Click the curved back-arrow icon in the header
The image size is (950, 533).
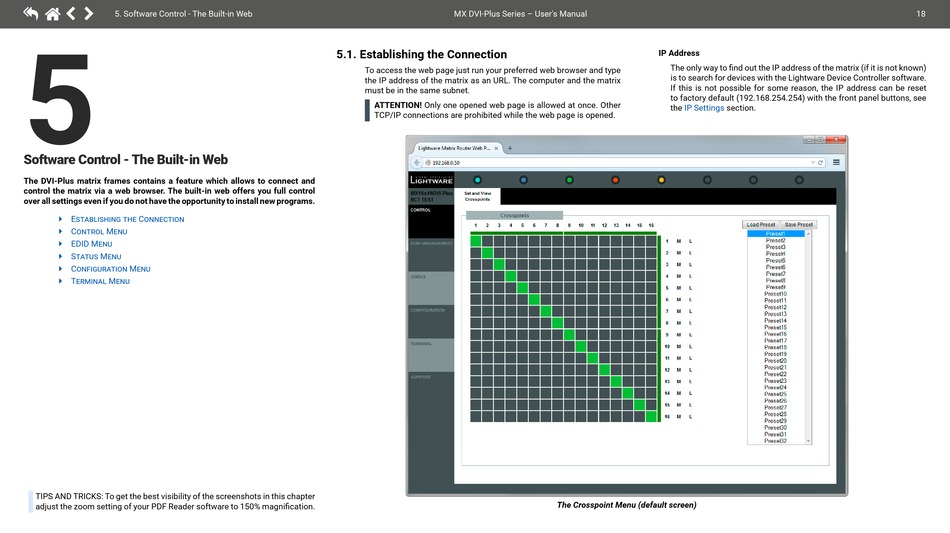point(31,13)
